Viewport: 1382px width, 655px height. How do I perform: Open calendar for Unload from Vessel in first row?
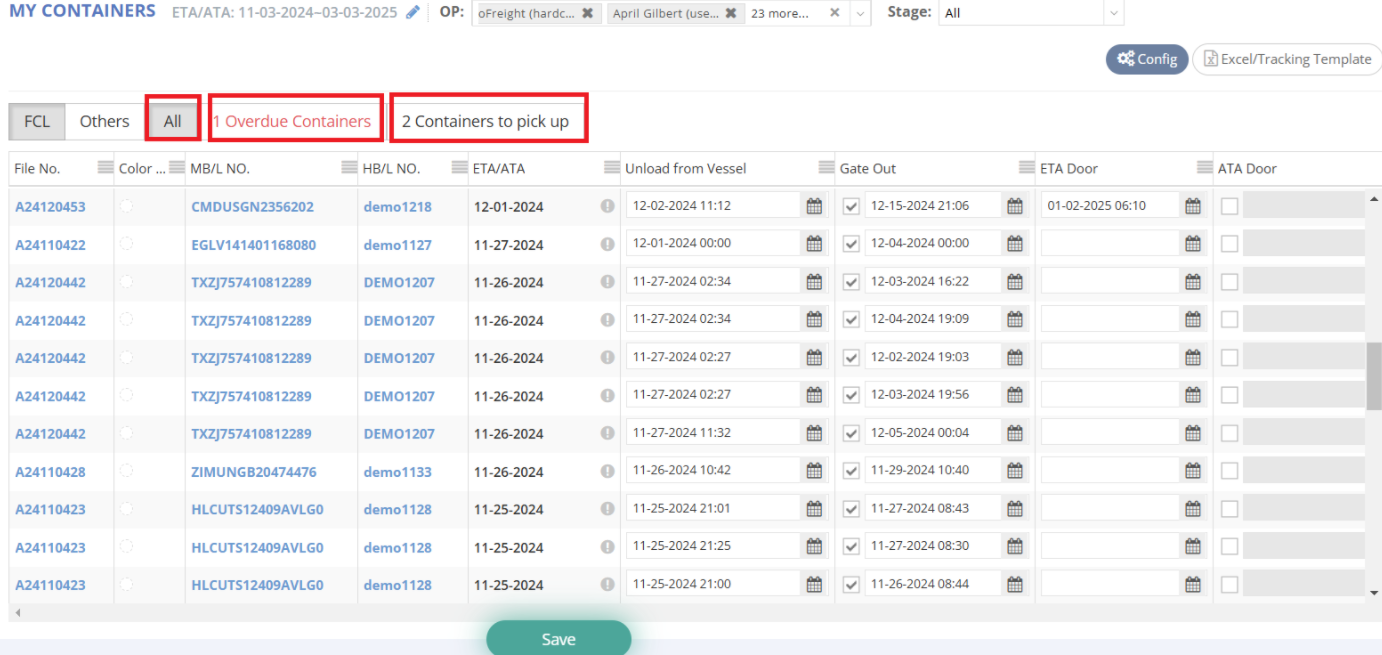point(814,206)
